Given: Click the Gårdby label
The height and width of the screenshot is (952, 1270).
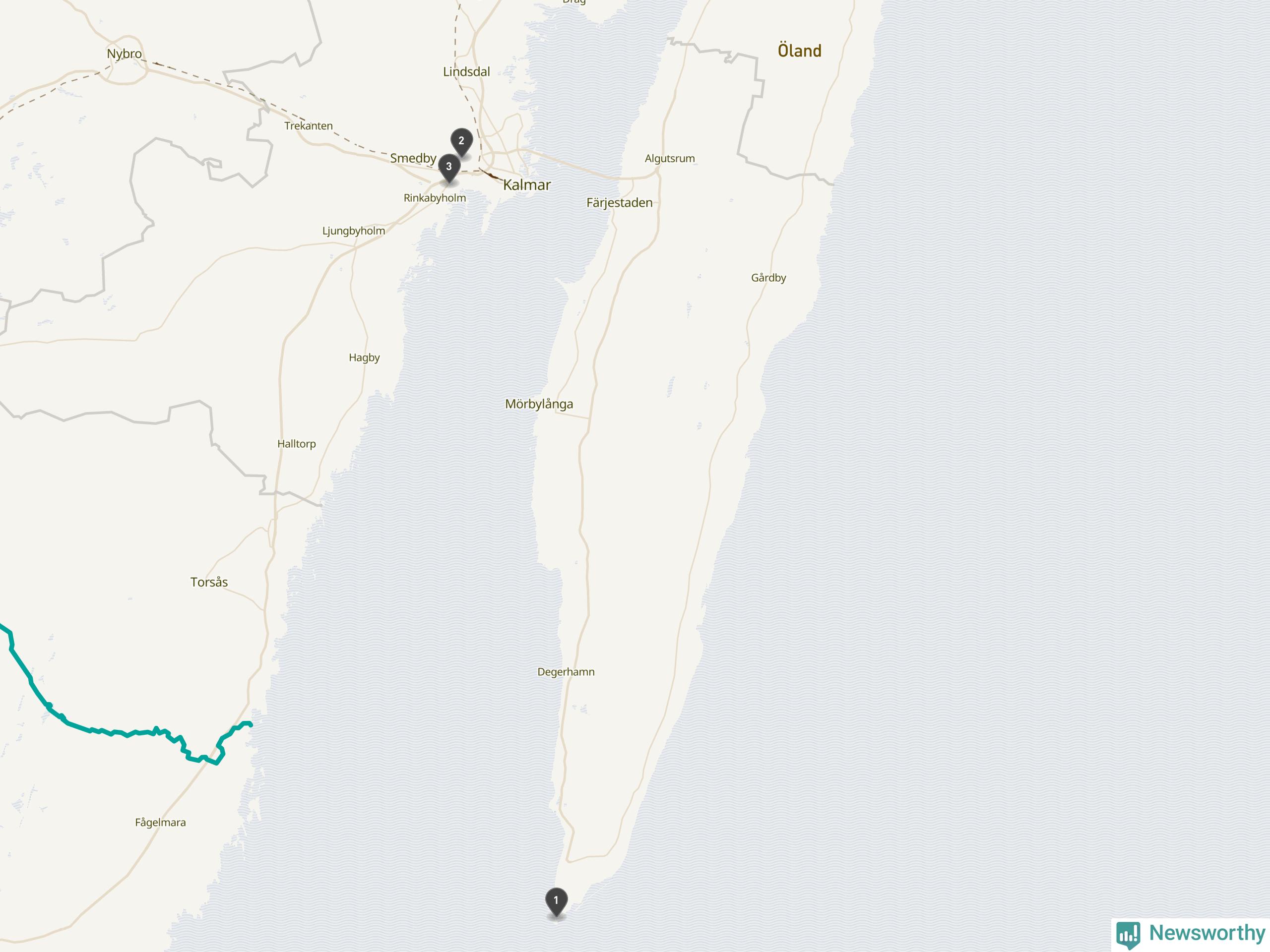Looking at the screenshot, I should click(x=768, y=278).
